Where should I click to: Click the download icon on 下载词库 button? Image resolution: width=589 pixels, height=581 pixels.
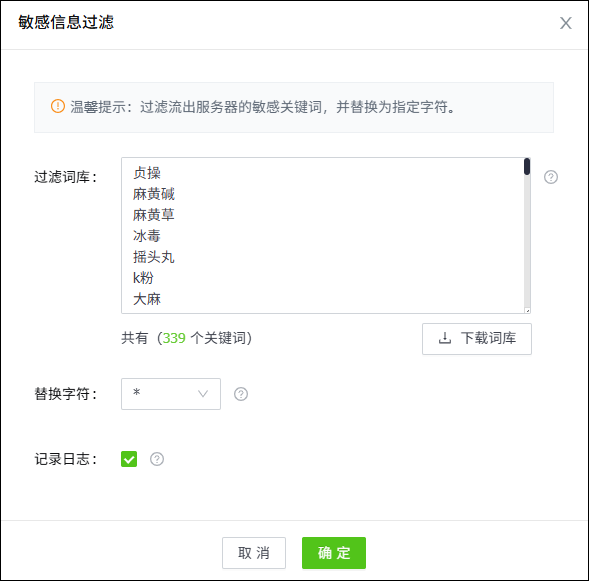(x=445, y=338)
